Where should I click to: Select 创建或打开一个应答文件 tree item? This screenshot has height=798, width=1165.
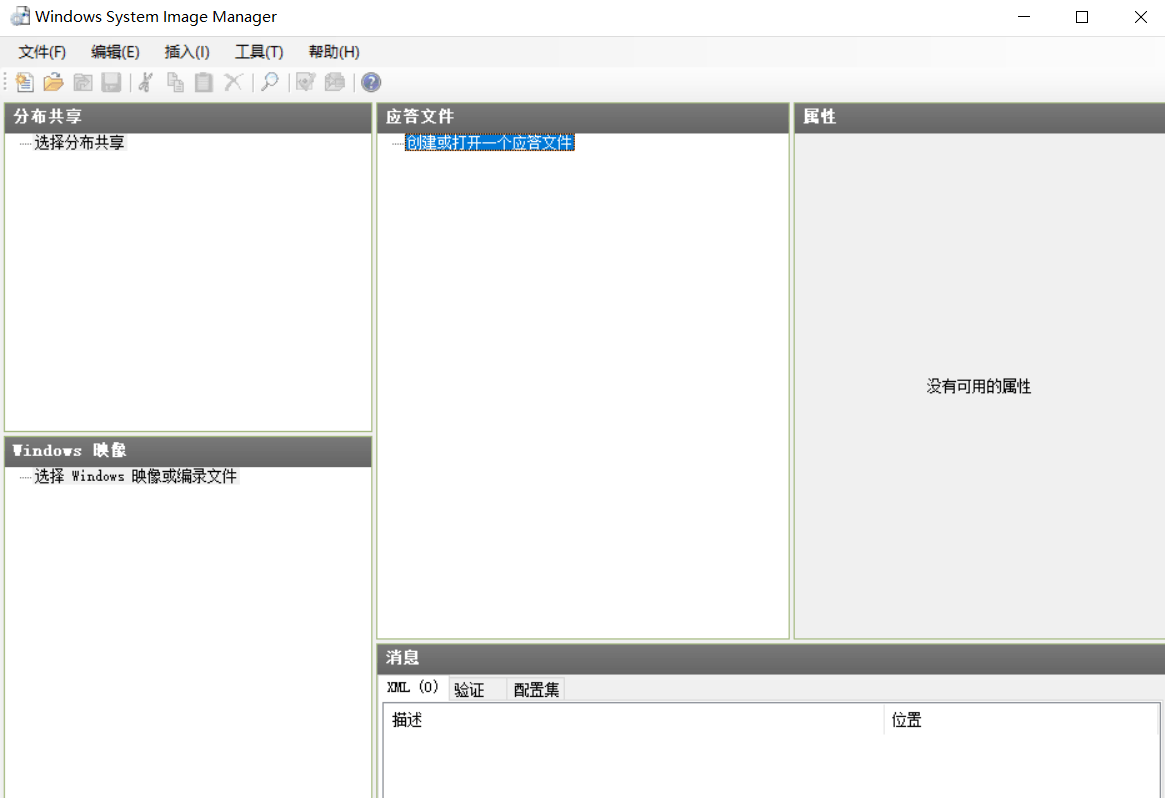tap(490, 143)
